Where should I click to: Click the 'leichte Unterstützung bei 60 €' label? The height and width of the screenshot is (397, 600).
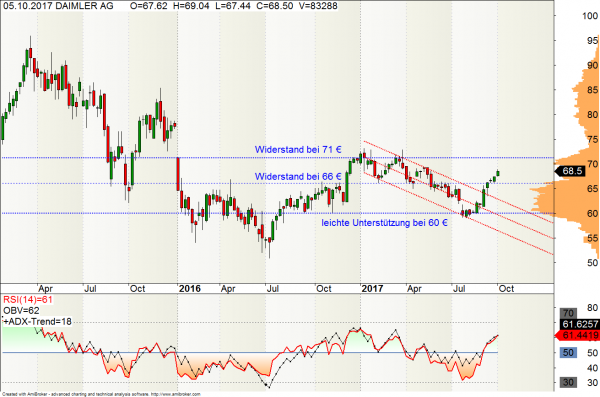[x=384, y=223]
